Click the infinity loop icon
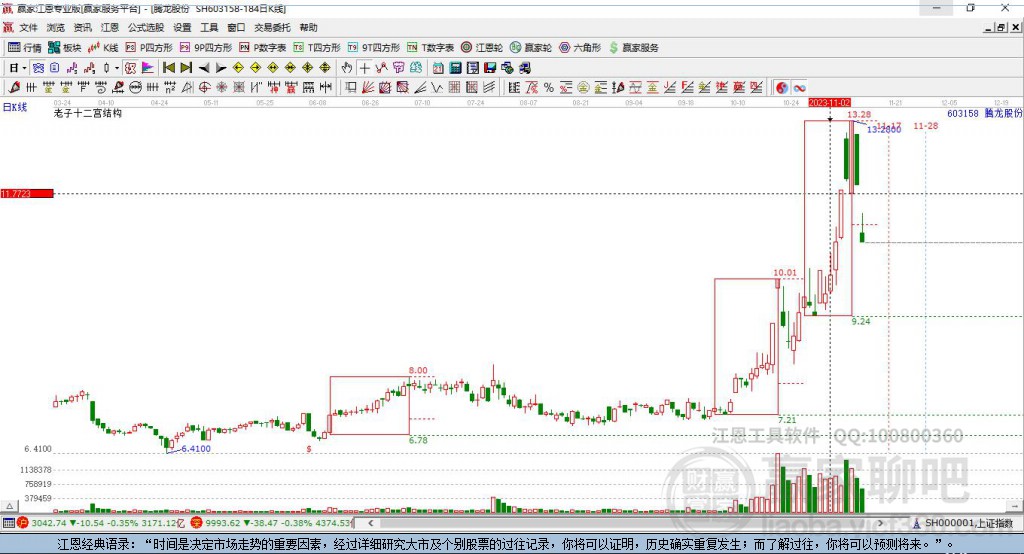The height and width of the screenshot is (554, 1024). coord(799,88)
